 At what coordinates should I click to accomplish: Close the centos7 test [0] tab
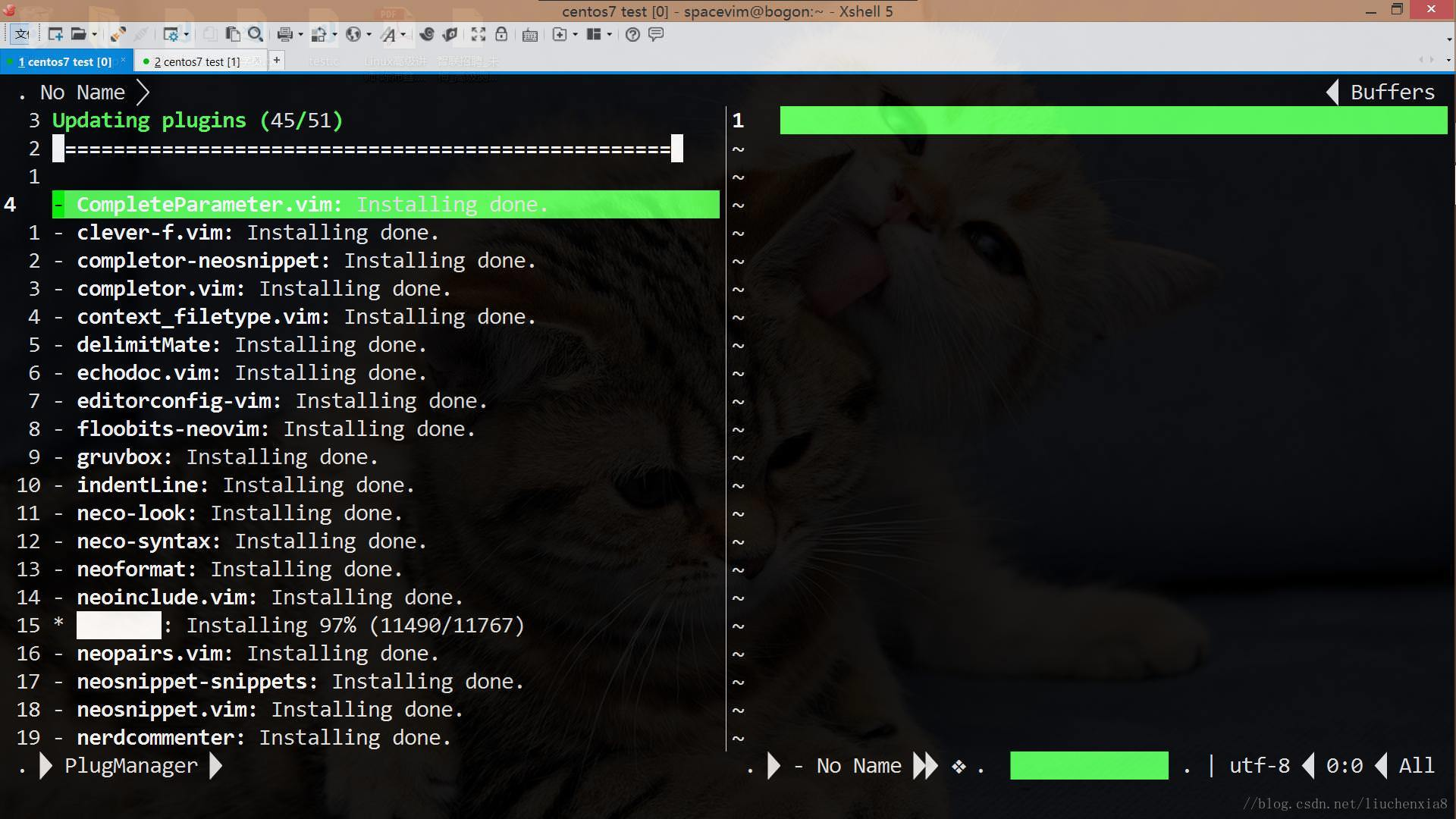click(123, 60)
